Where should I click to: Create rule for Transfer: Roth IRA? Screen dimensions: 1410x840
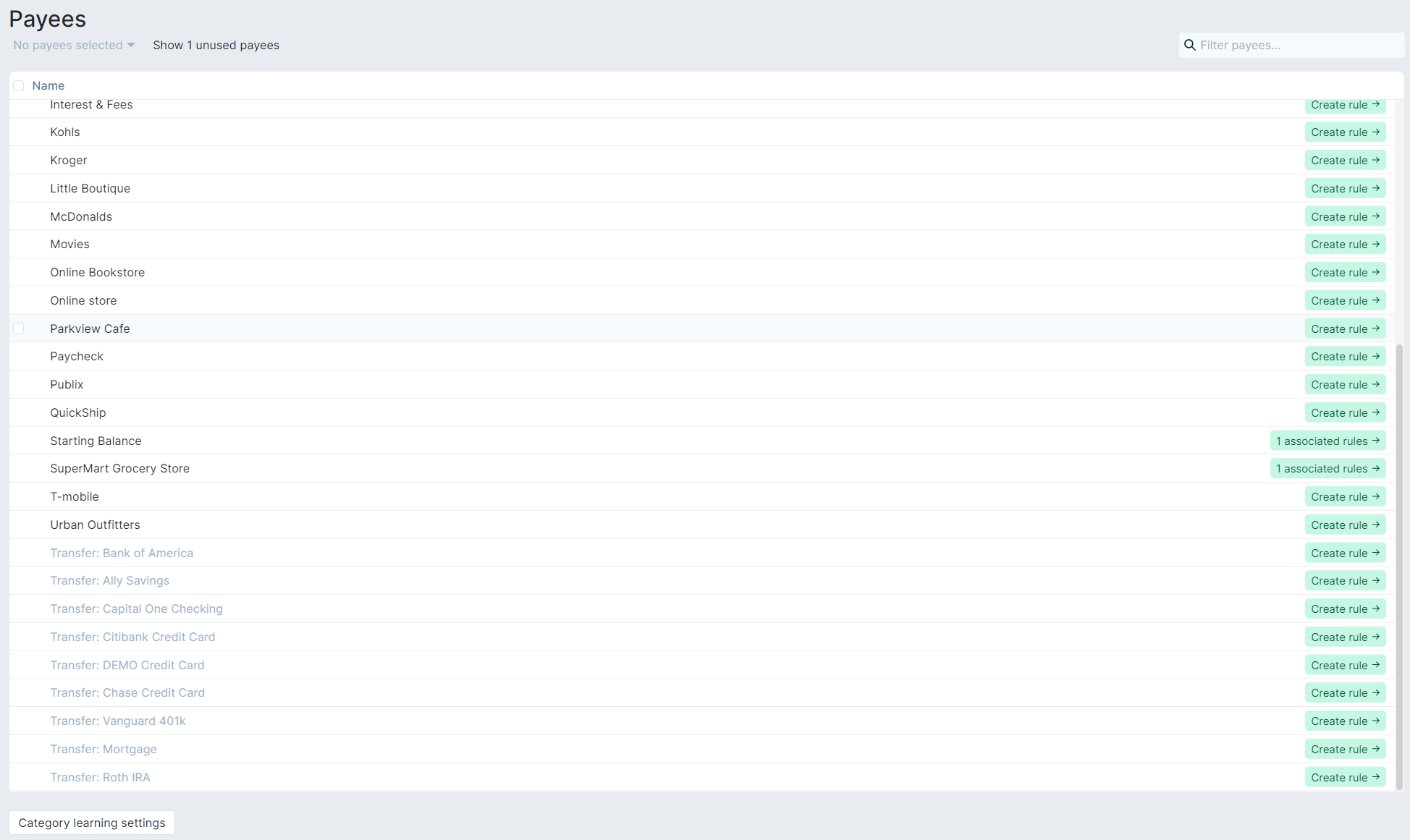[1344, 777]
